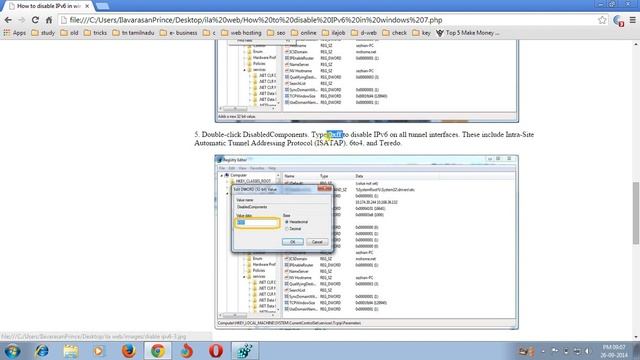Launch Windows Media Player from the taskbar
This screenshot has height=360, width=640.
pos(99,351)
